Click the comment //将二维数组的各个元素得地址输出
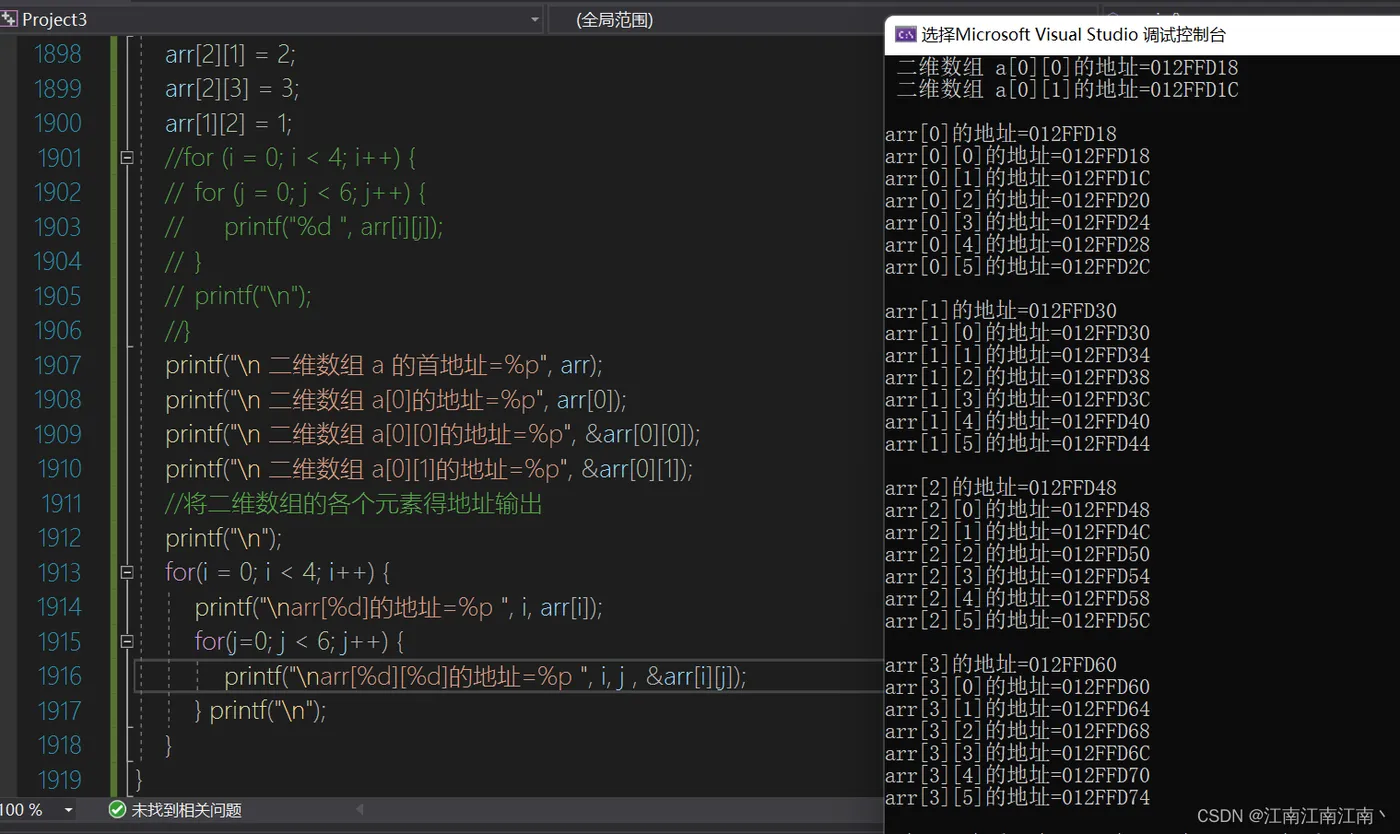 click(354, 504)
